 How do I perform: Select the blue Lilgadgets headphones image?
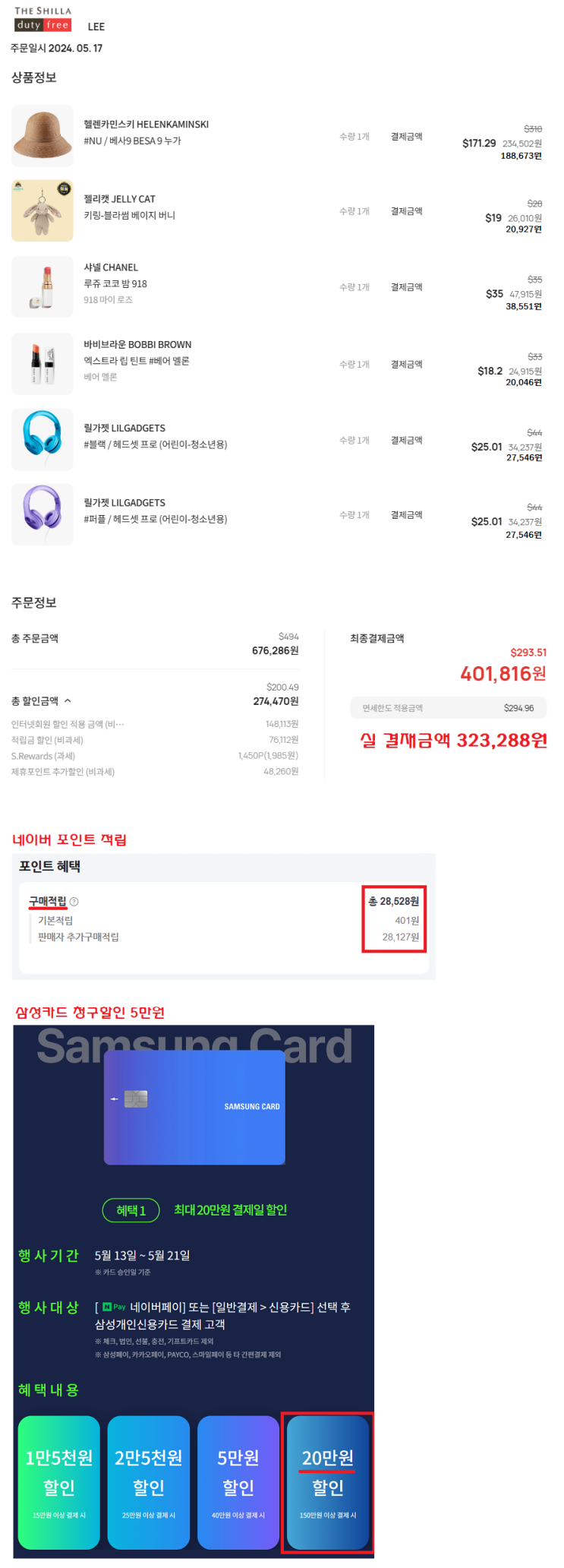(43, 440)
